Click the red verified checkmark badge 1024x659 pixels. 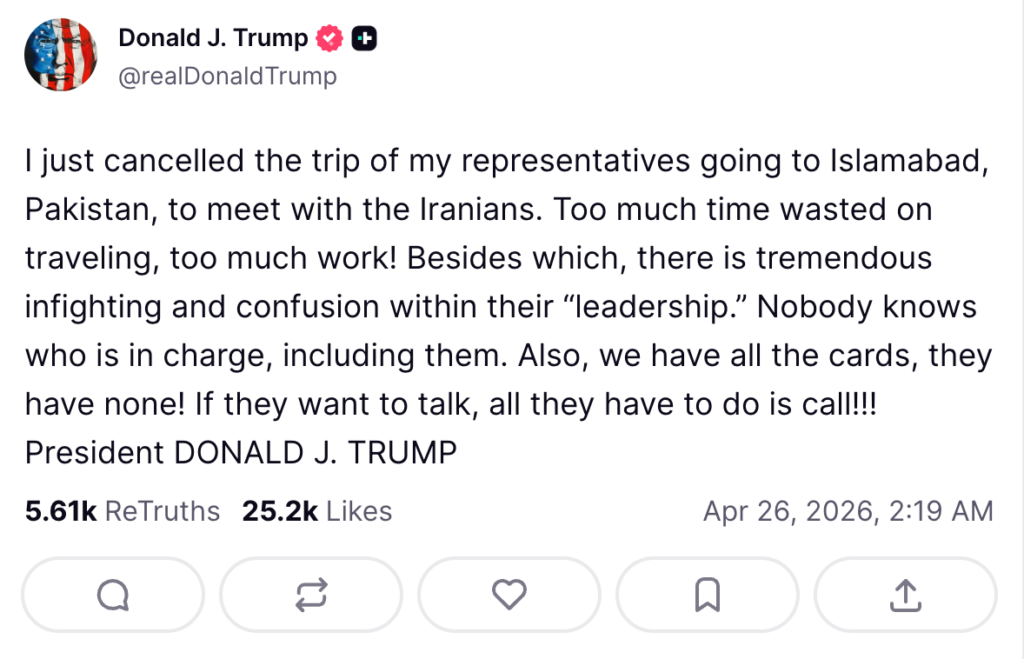point(330,39)
